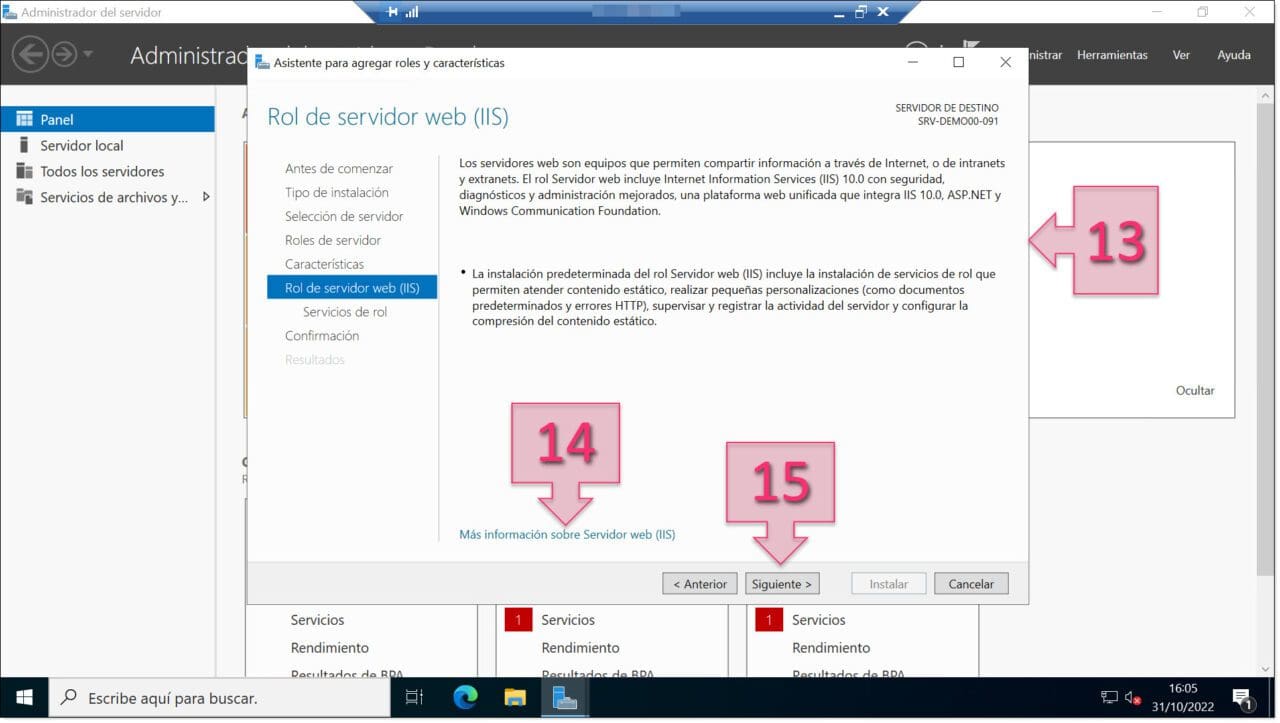Screen dimensions: 1280x723
Task: Click the taskbar search box
Action: pos(219,697)
